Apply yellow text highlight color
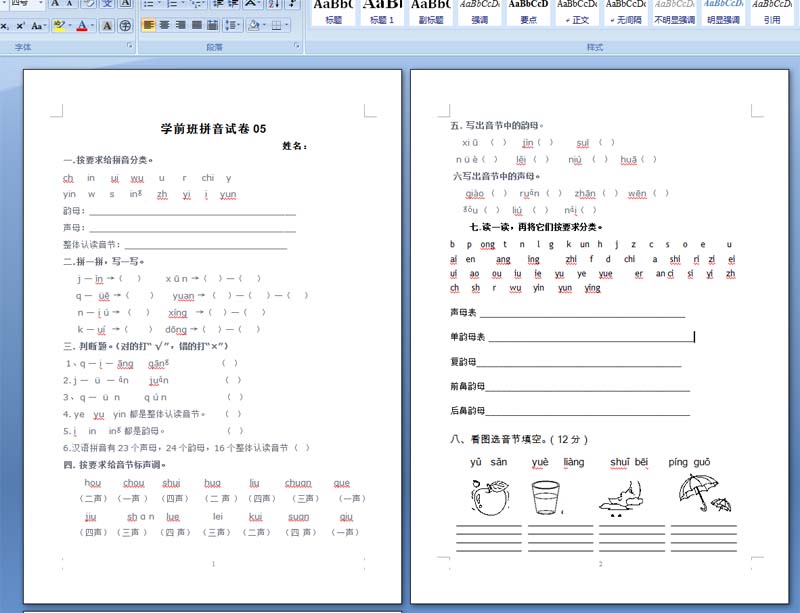Screen dimensions: 800x613 pyautogui.click(x=59, y=26)
